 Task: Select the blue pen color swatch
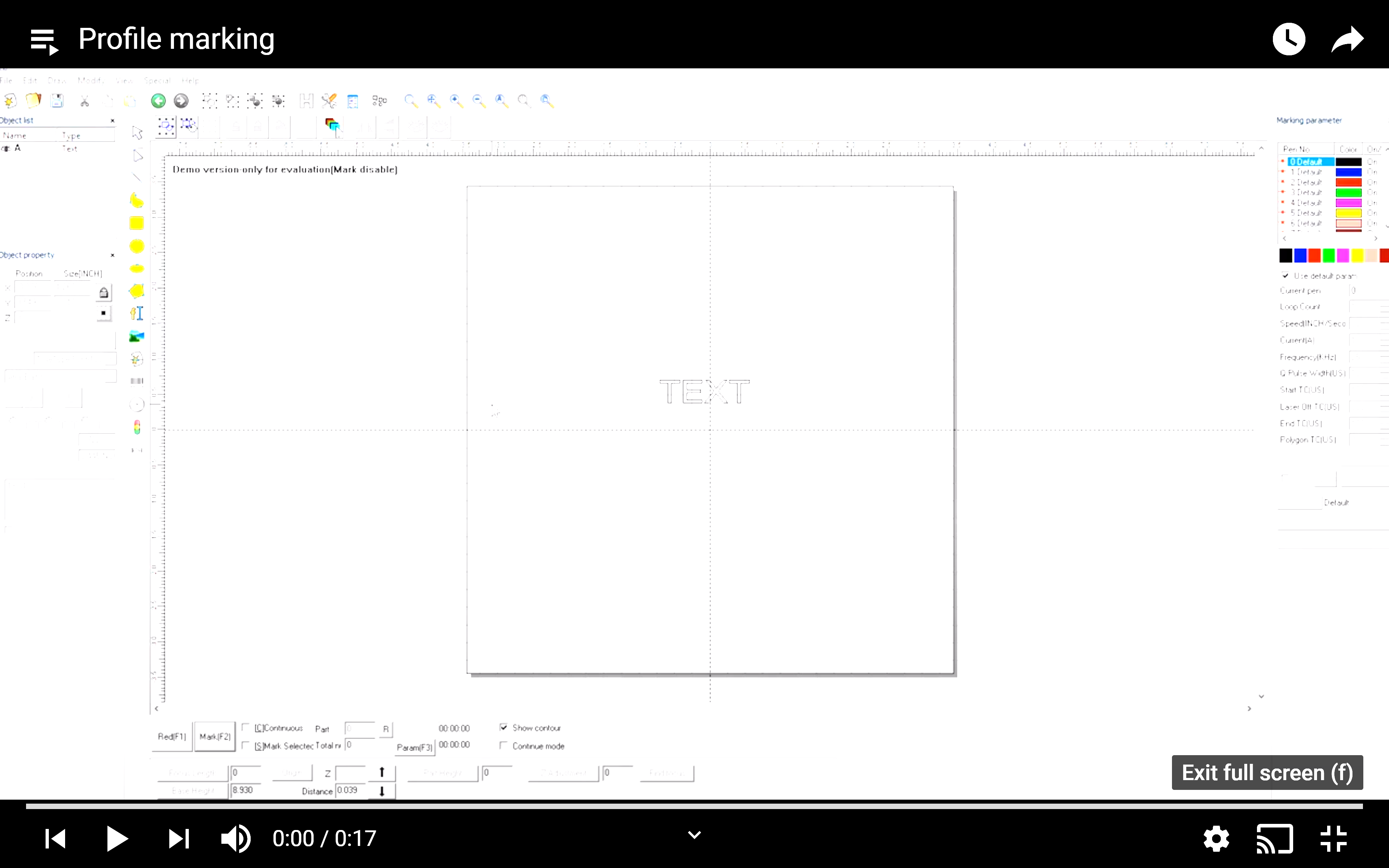pyautogui.click(x=1300, y=255)
